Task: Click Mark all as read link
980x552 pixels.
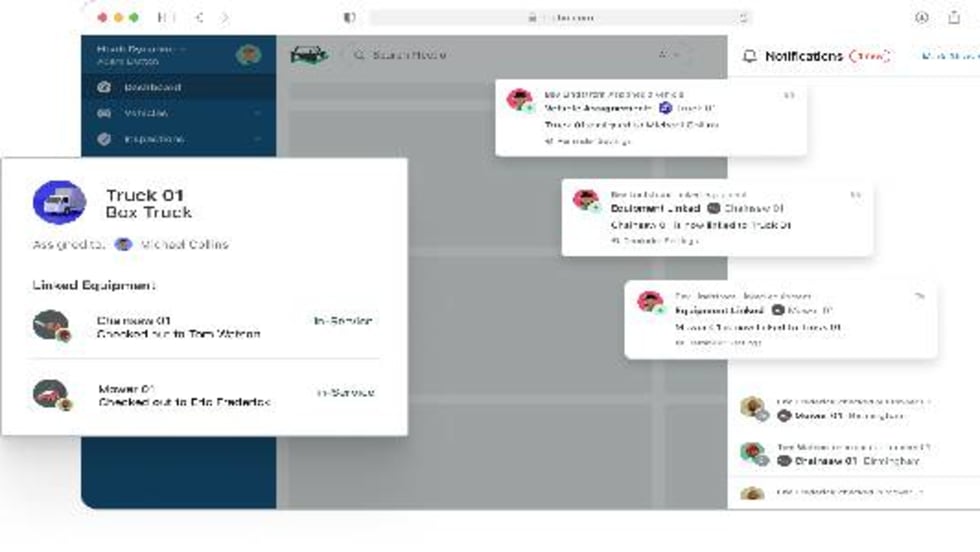Action: 950,56
